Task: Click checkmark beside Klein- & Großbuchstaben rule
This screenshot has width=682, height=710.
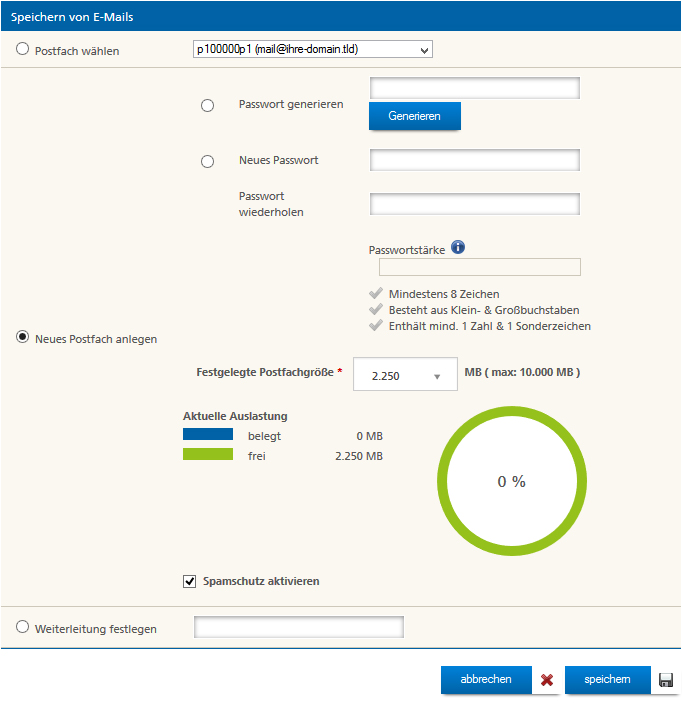Action: click(x=376, y=310)
